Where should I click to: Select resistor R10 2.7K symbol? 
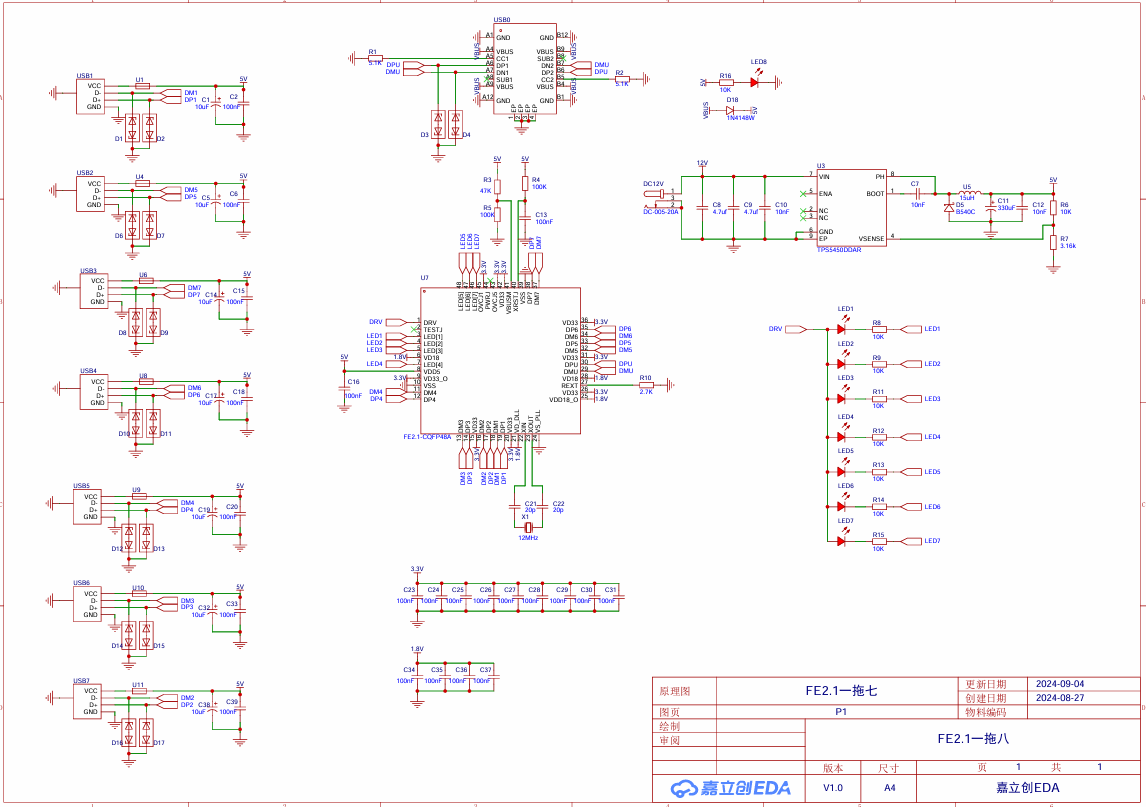pyautogui.click(x=646, y=385)
